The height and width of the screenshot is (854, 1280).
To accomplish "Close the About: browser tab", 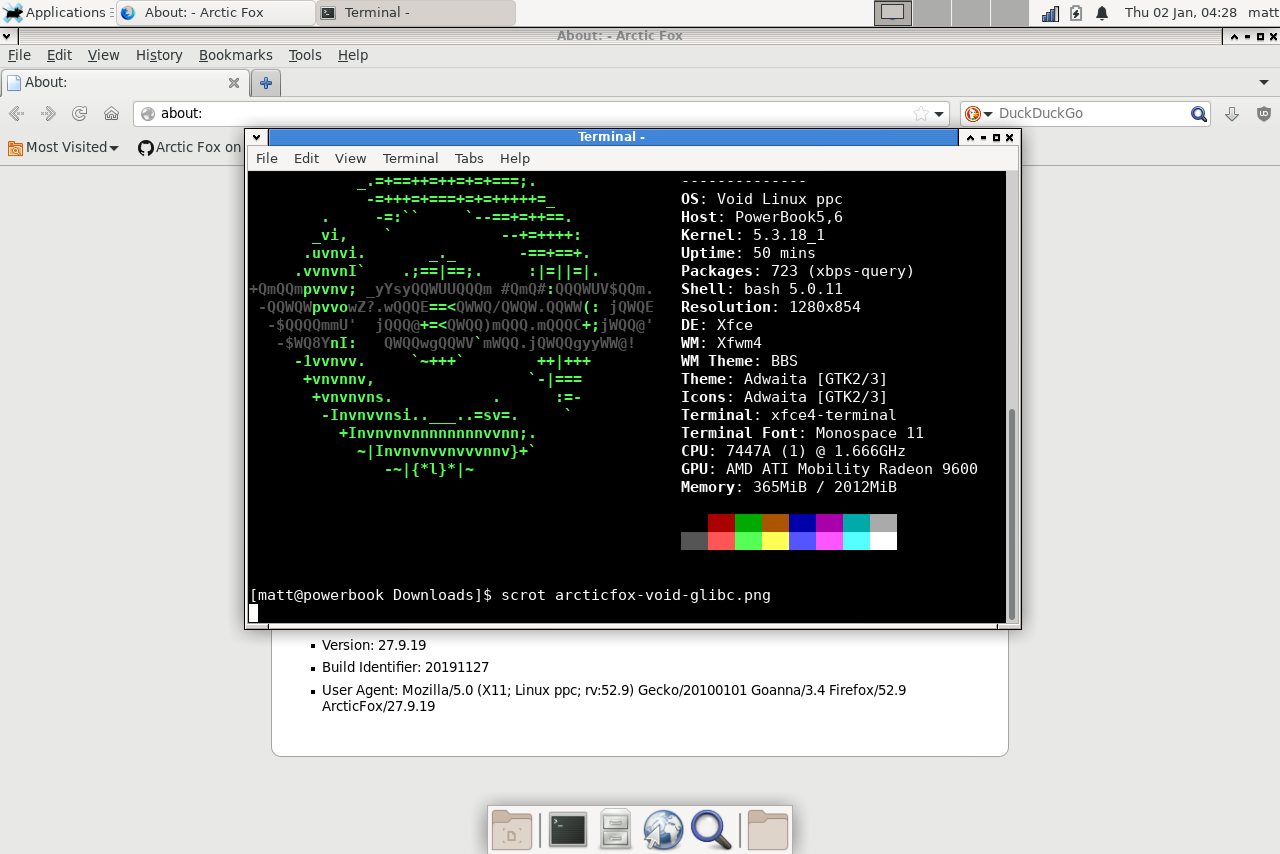I will 234,83.
